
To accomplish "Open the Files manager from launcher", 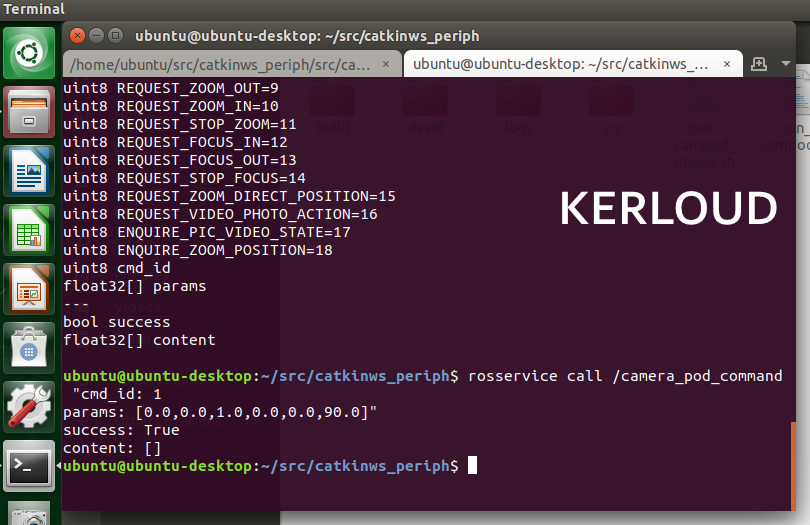I will point(29,112).
